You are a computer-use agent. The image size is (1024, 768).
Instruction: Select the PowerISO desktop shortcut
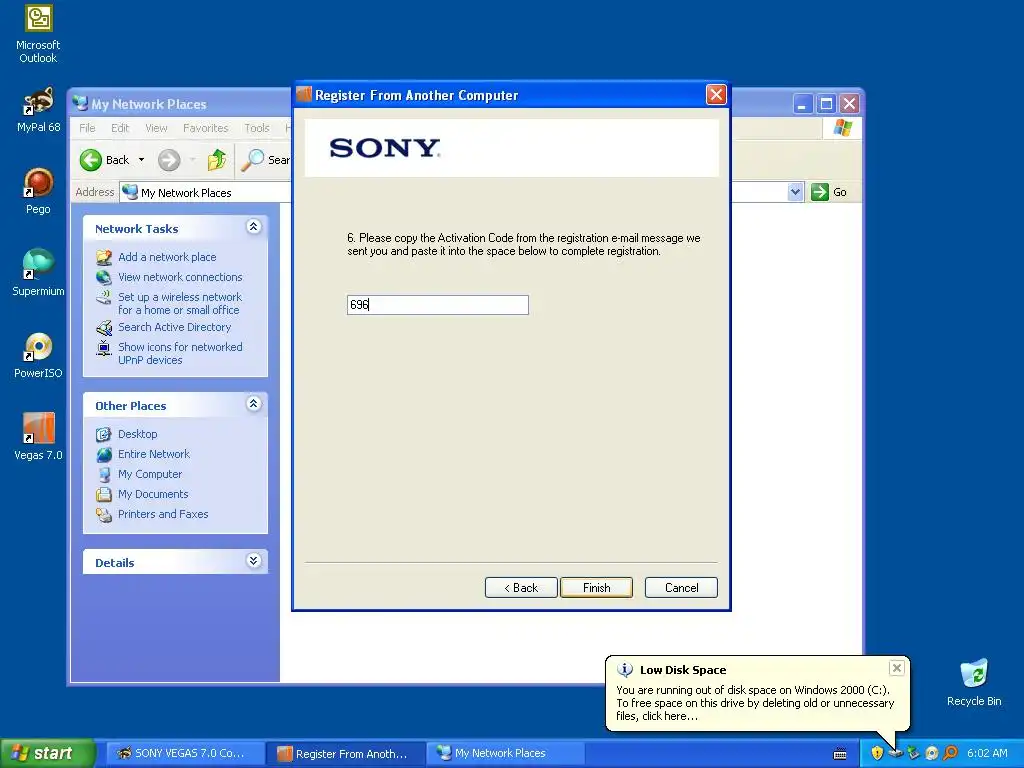[38, 355]
